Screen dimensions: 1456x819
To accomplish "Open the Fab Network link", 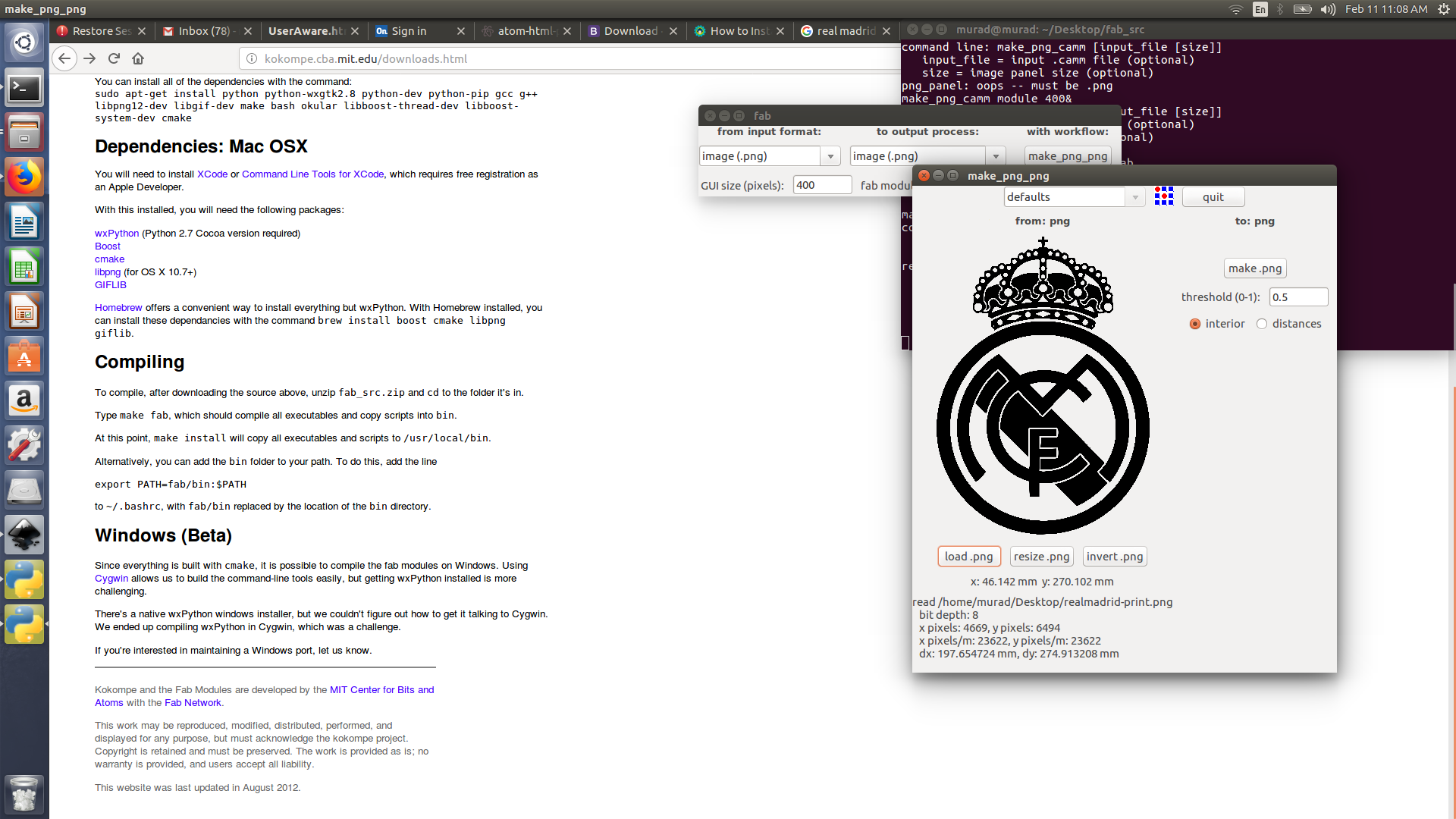I will pos(193,703).
